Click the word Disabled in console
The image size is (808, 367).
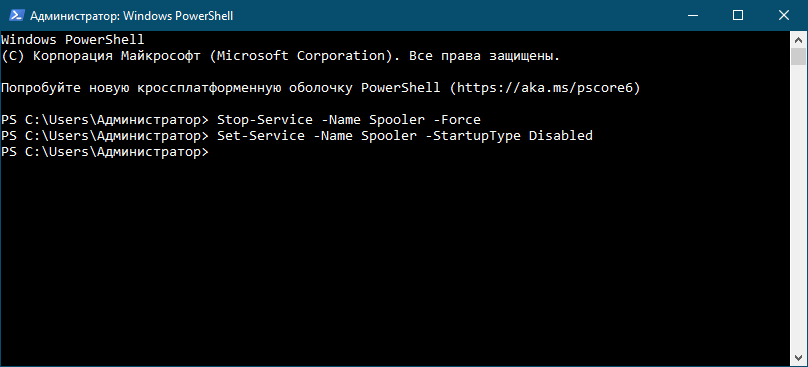(x=561, y=136)
